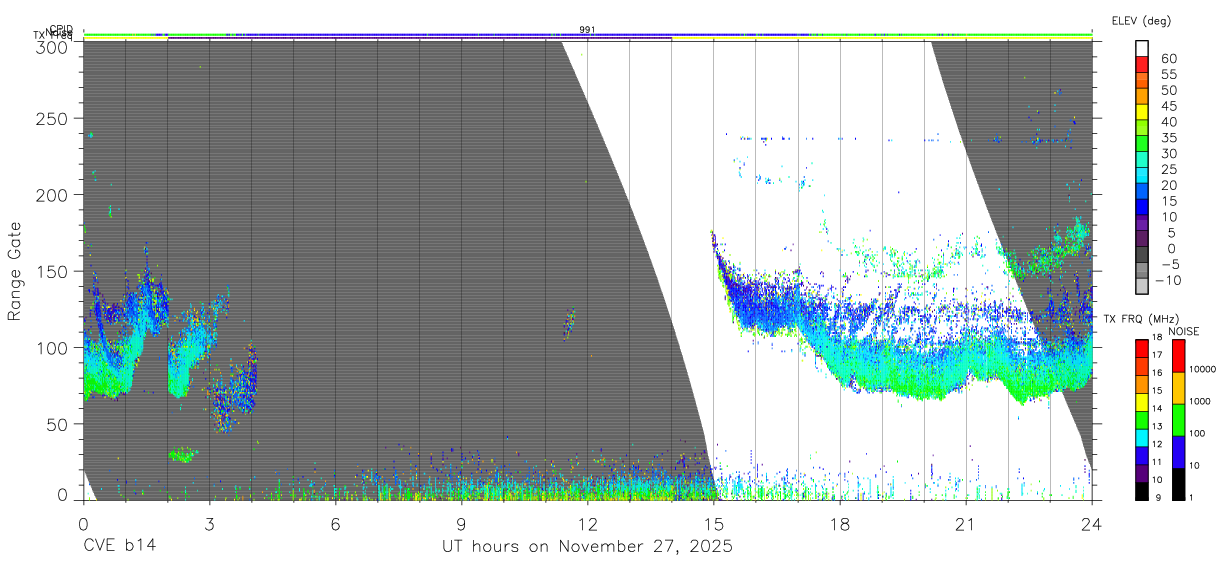1228x567 pixels.
Task: Click the cyan segment of the TX FRQ color bar
Action: (1142, 438)
